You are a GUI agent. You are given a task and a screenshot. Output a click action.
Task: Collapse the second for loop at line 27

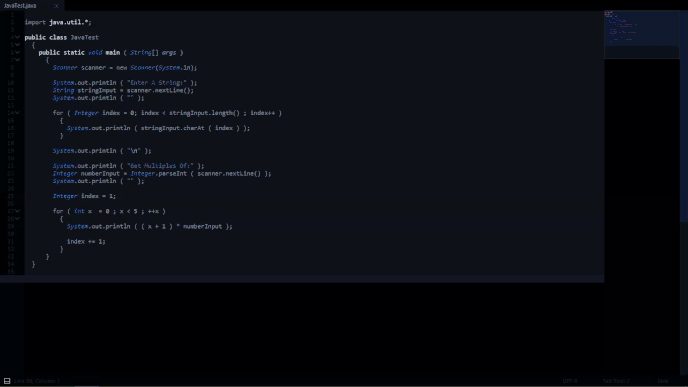[x=18, y=211]
